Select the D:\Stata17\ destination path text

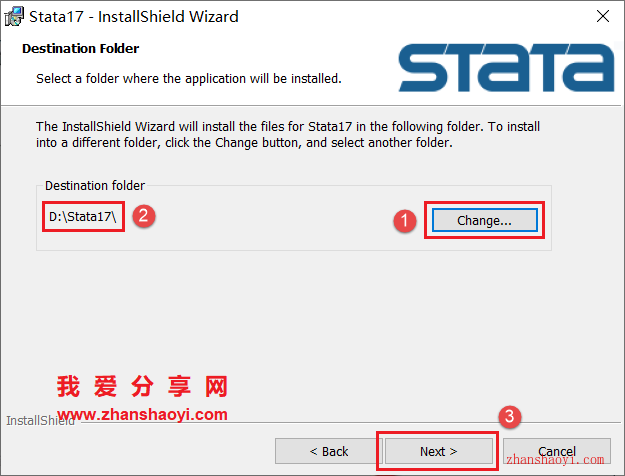click(83, 216)
